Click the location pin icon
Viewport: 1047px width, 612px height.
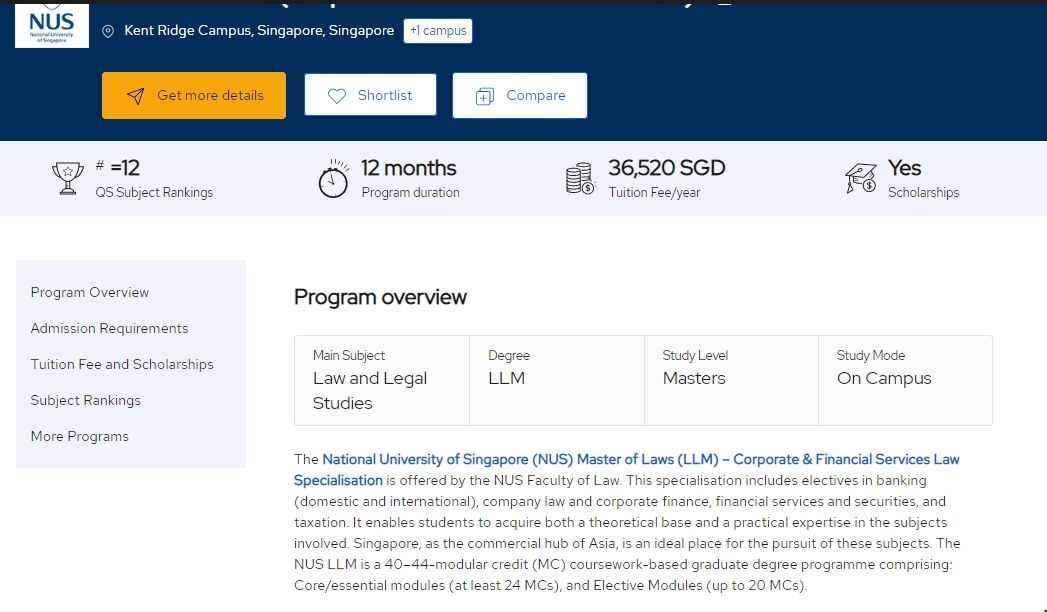tap(108, 31)
